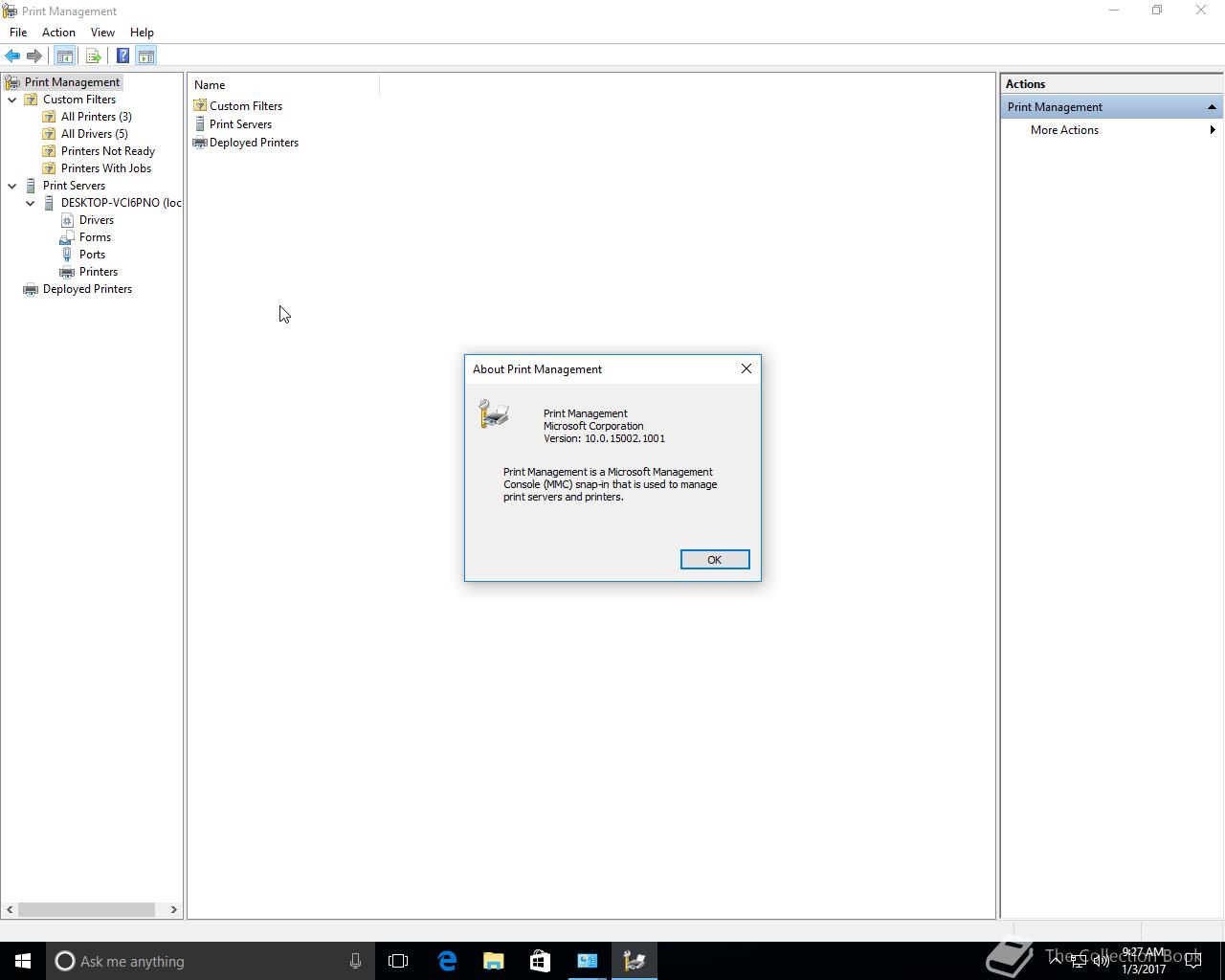This screenshot has width=1225, height=980.
Task: Click the Cortana Ask me anything box
Action: [x=211, y=961]
